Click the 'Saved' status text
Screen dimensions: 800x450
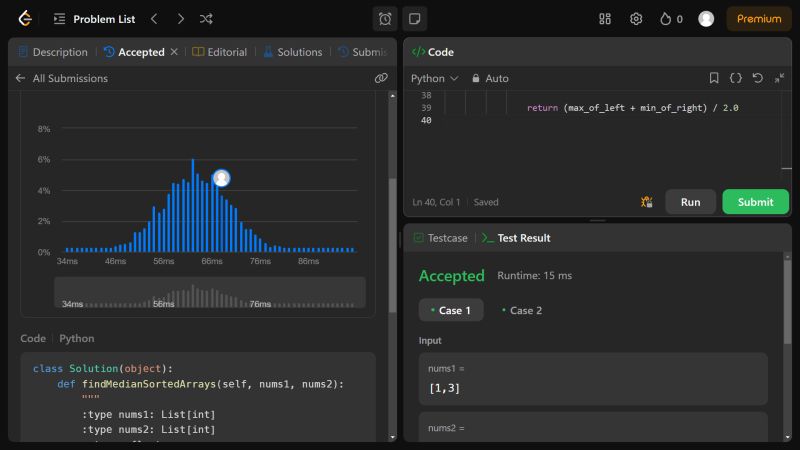click(486, 202)
